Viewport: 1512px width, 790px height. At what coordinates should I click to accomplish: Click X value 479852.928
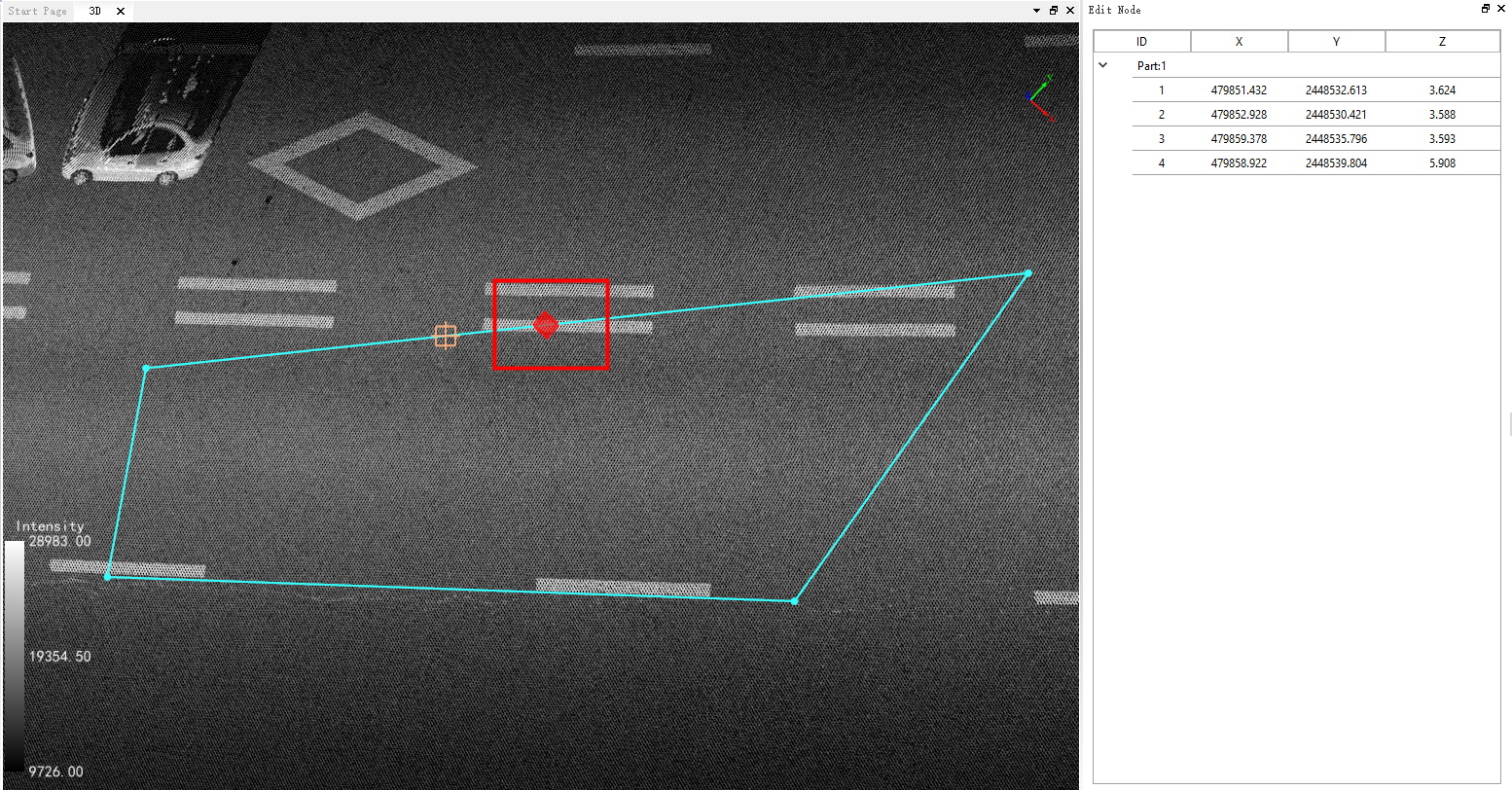point(1240,115)
